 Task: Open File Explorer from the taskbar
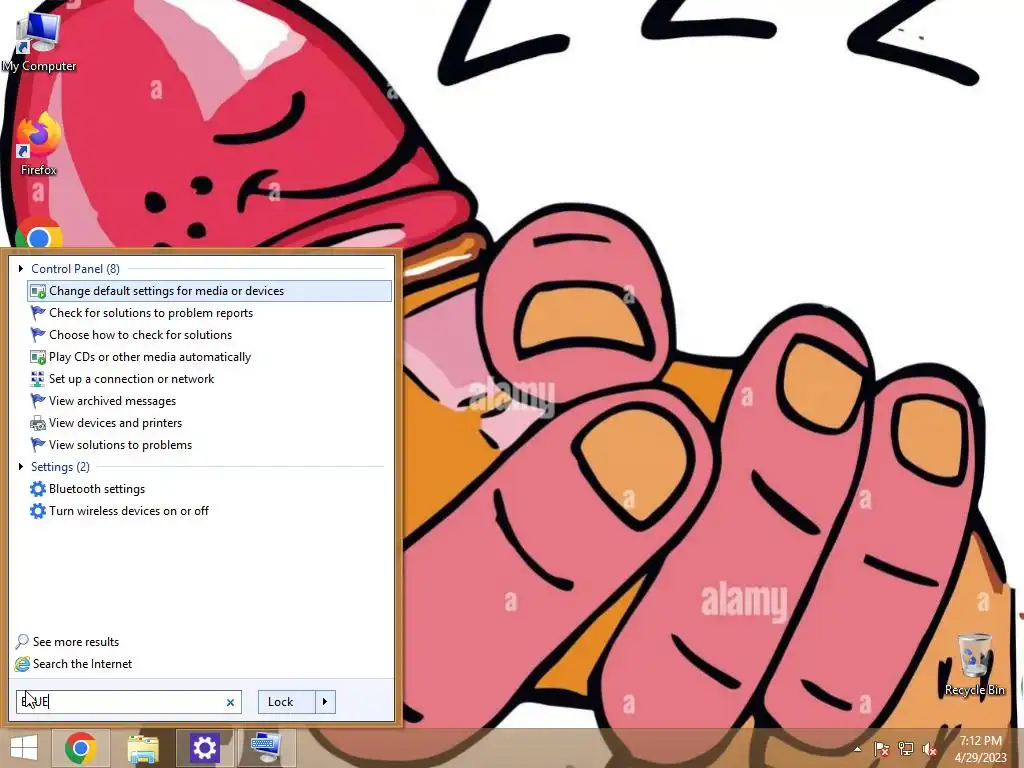click(142, 748)
